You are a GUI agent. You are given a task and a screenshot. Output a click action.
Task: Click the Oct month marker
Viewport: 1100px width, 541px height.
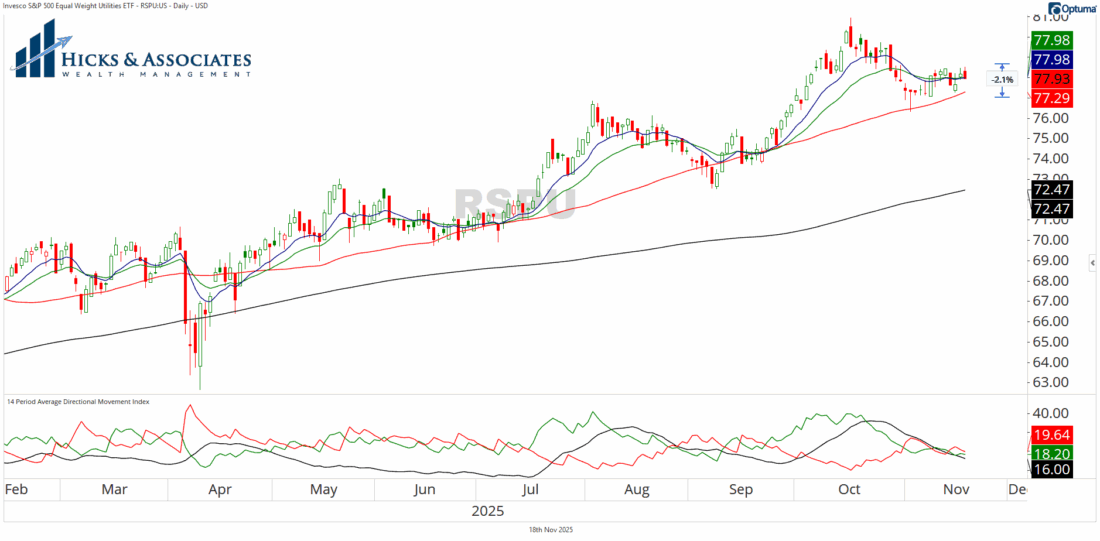[x=849, y=490]
